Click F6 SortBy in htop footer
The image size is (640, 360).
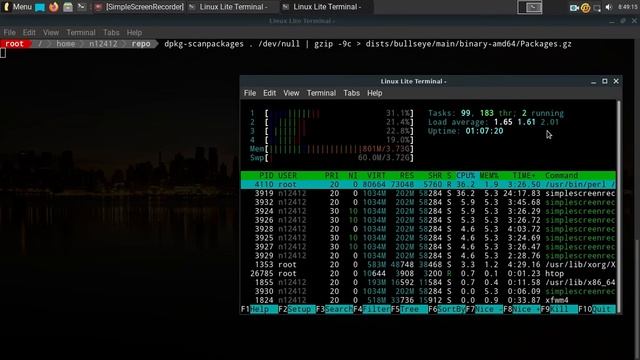pyautogui.click(x=447, y=309)
